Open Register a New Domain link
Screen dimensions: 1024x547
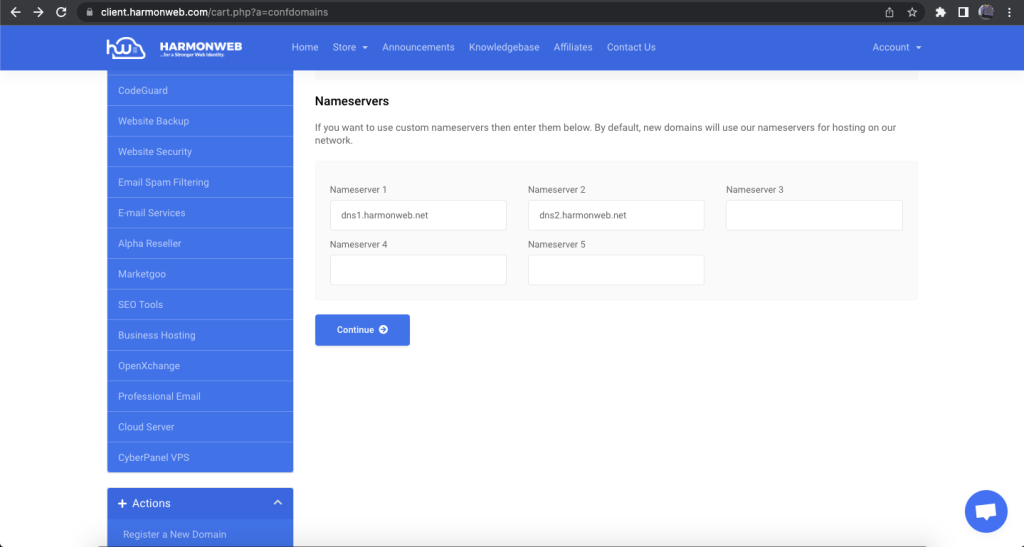[174, 534]
